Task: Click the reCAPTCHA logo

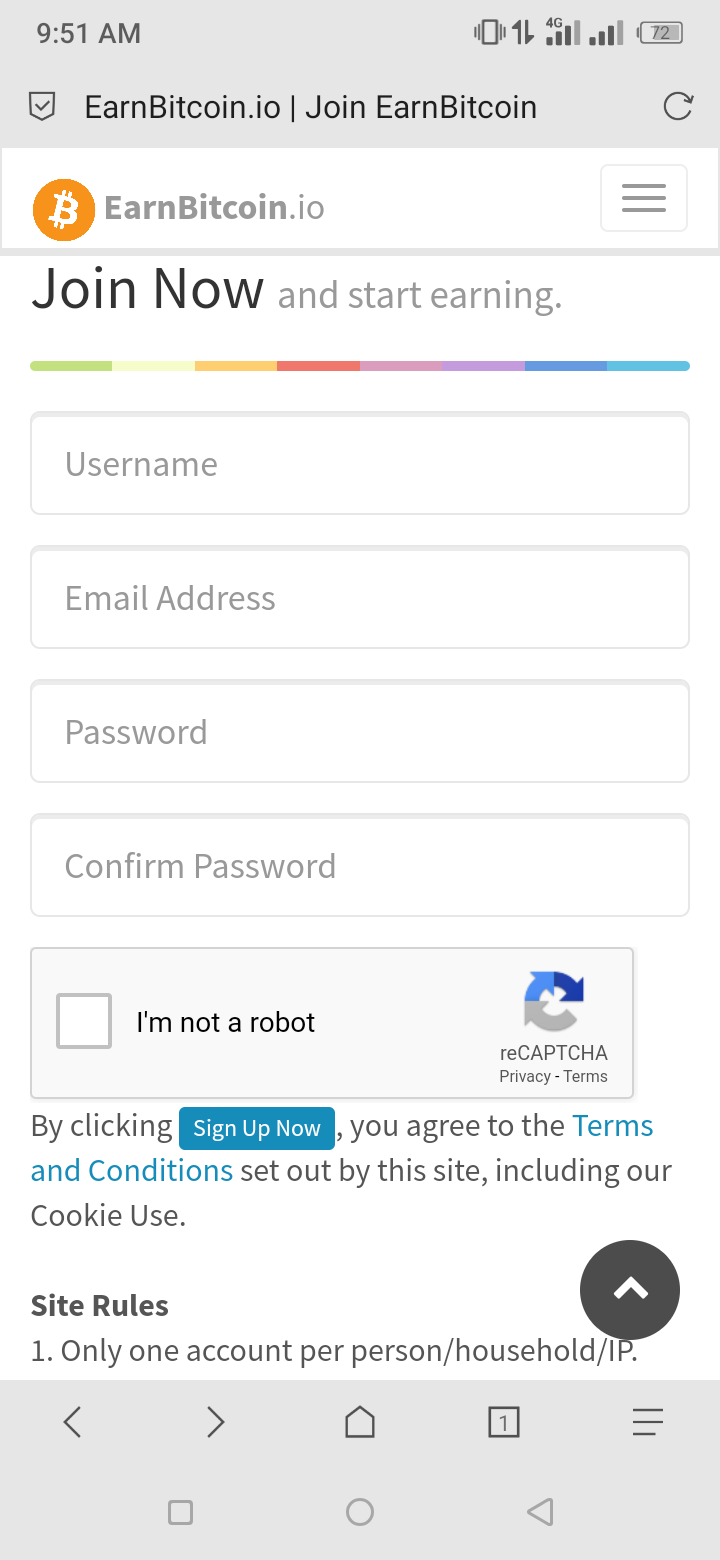Action: [553, 1001]
